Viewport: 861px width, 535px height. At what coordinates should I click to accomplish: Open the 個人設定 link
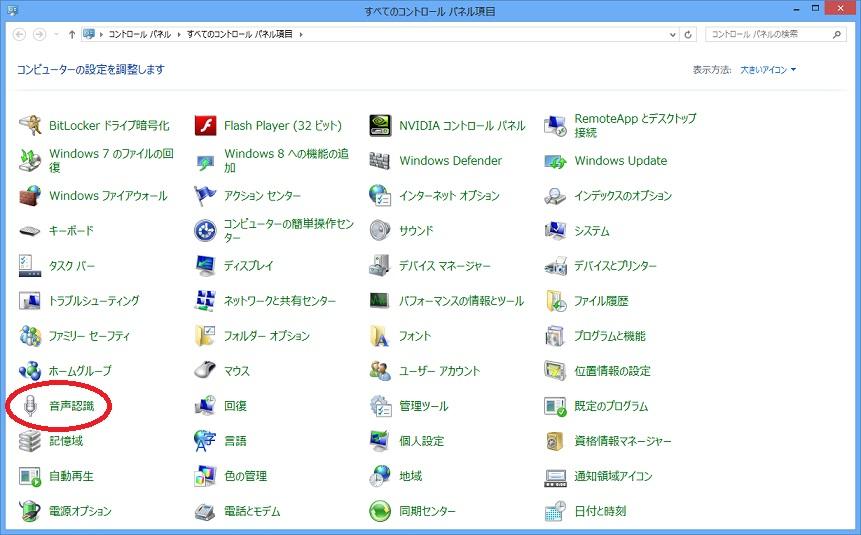pos(421,441)
